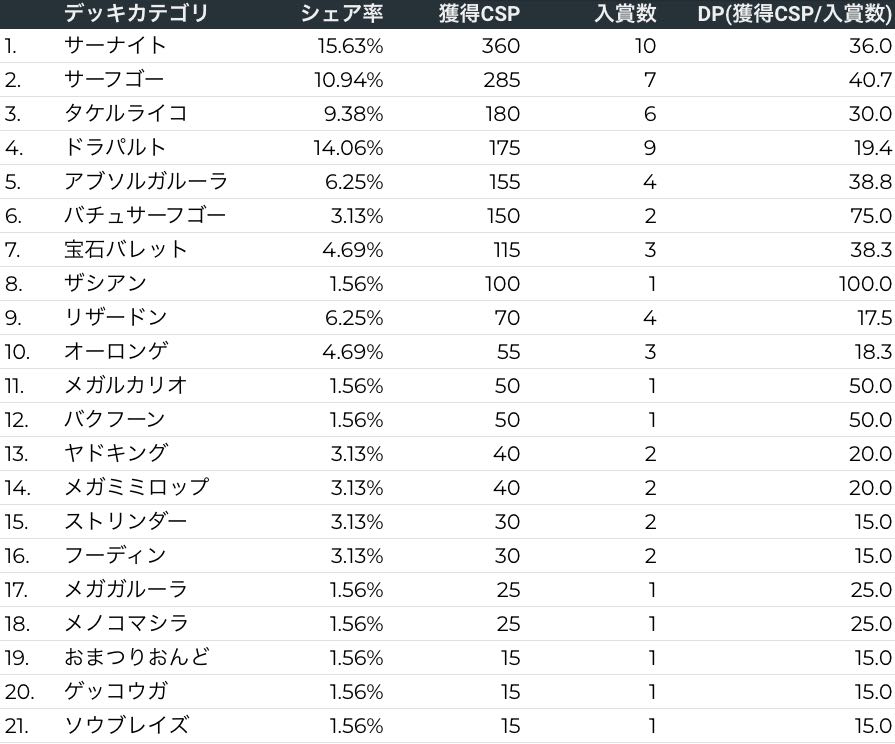Select the リザードン deck entry
895x744 pixels.
pyautogui.click(x=115, y=318)
